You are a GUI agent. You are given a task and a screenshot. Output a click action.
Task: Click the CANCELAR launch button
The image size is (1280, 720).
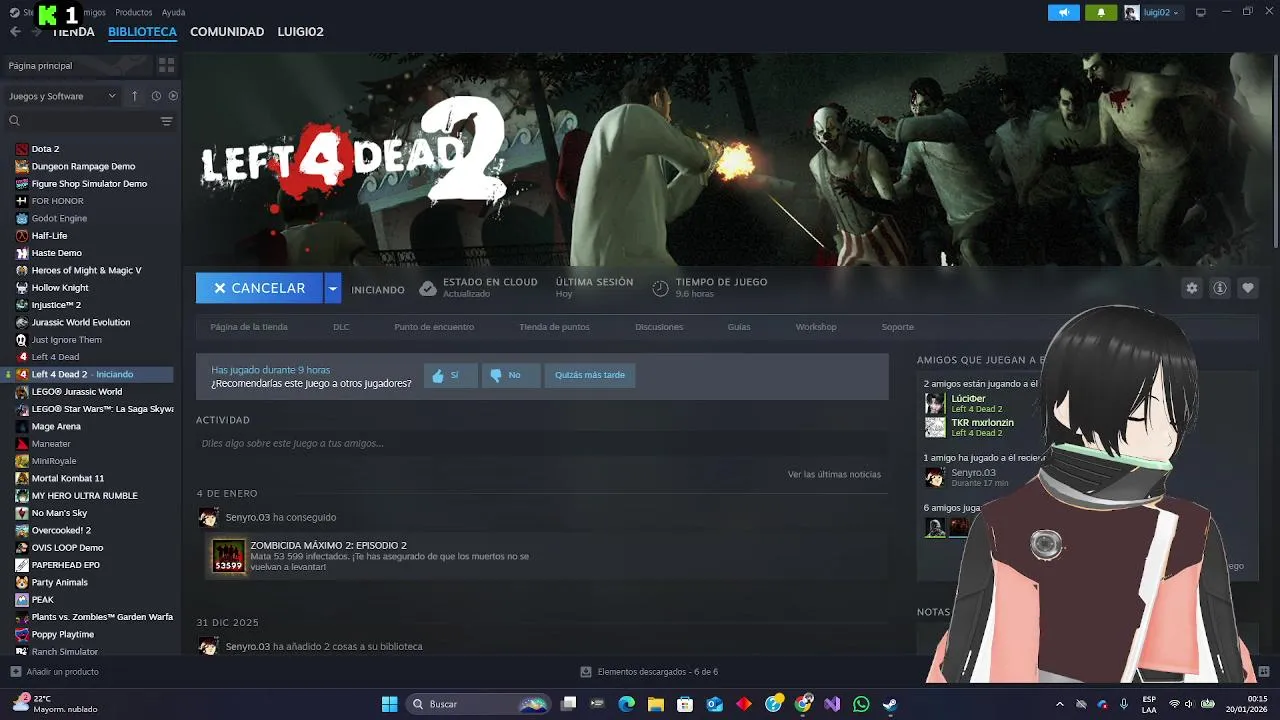click(x=259, y=288)
